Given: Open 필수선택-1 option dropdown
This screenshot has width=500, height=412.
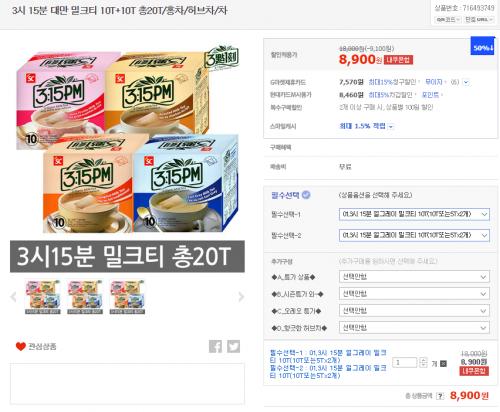Looking at the screenshot, I should click(x=414, y=214).
